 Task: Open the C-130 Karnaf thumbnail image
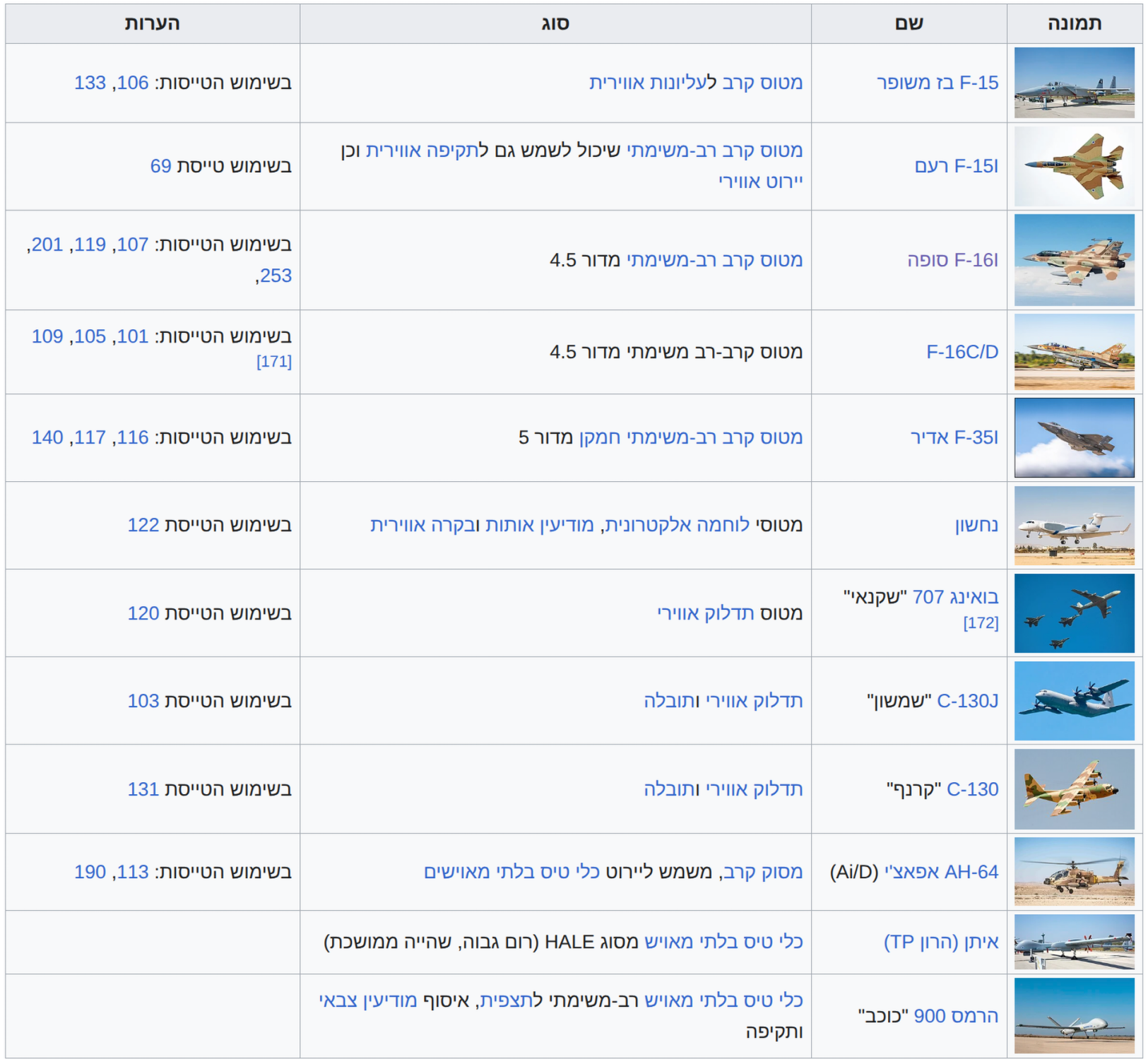1074,789
